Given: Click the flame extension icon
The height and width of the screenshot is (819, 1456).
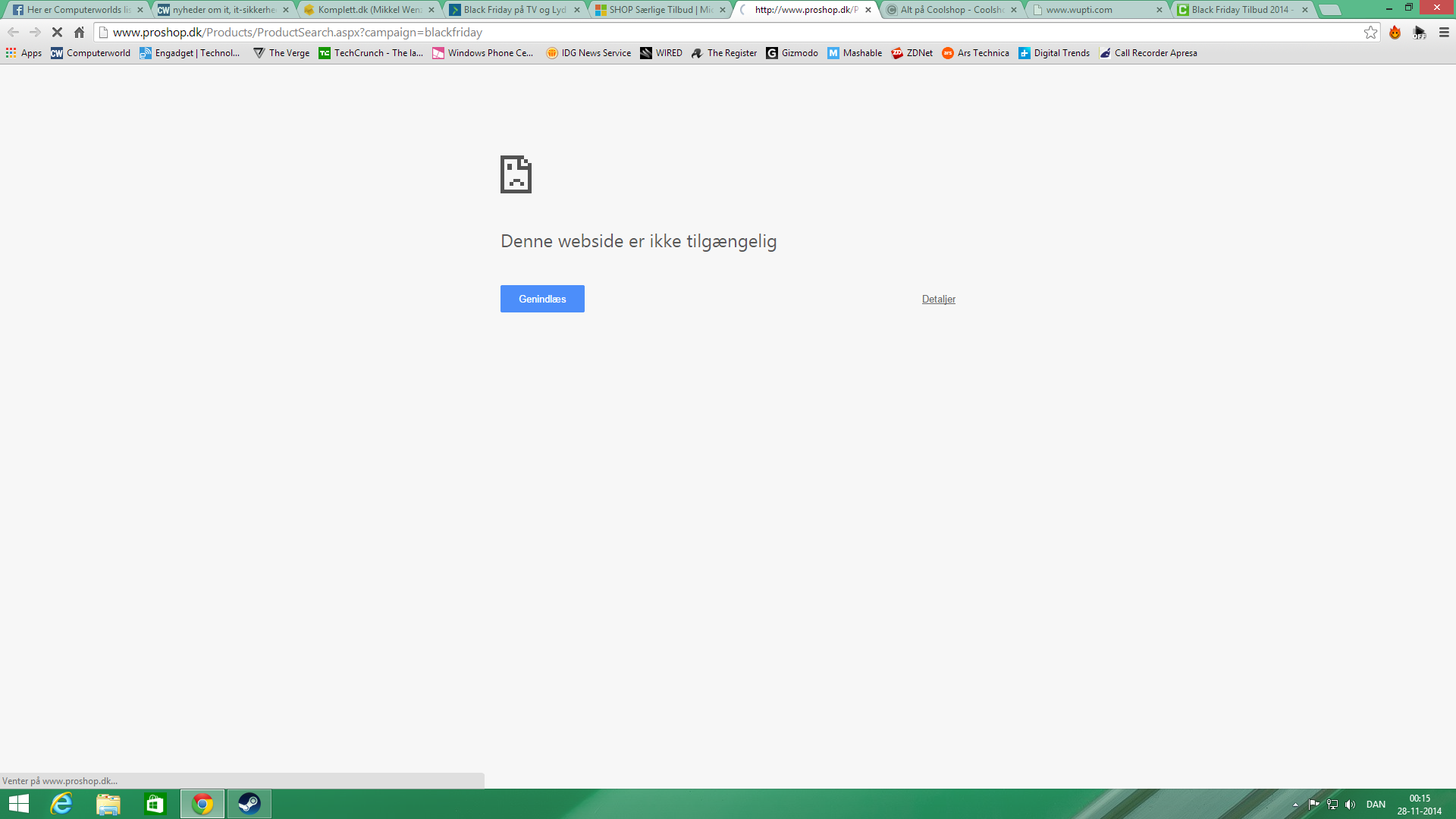Looking at the screenshot, I should coord(1395,33).
